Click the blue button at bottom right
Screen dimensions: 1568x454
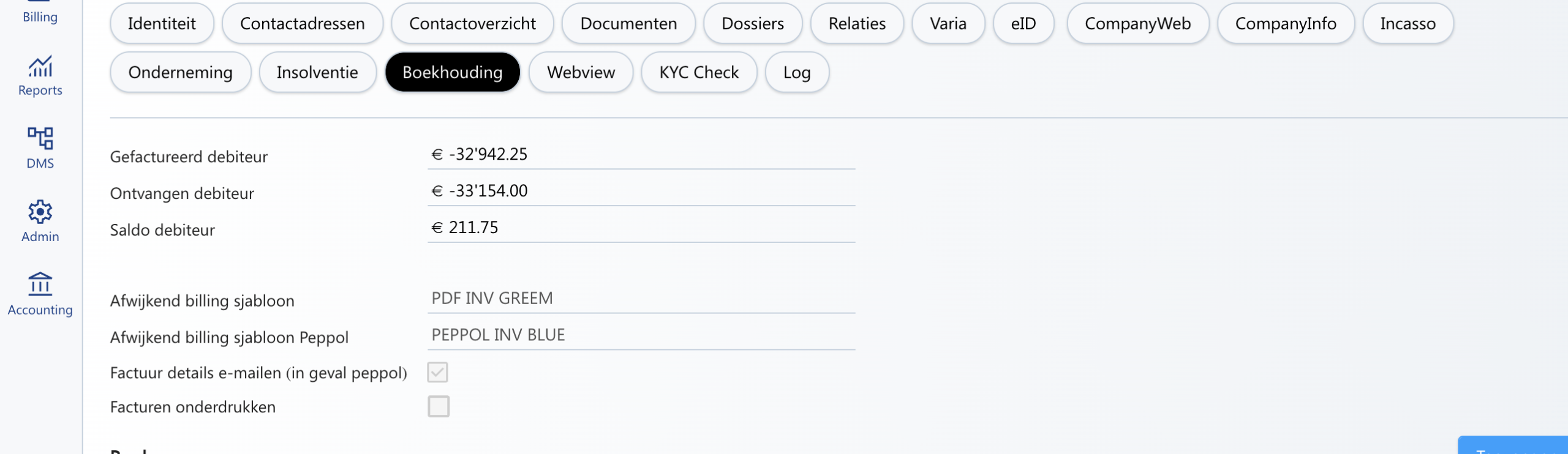point(1513,447)
